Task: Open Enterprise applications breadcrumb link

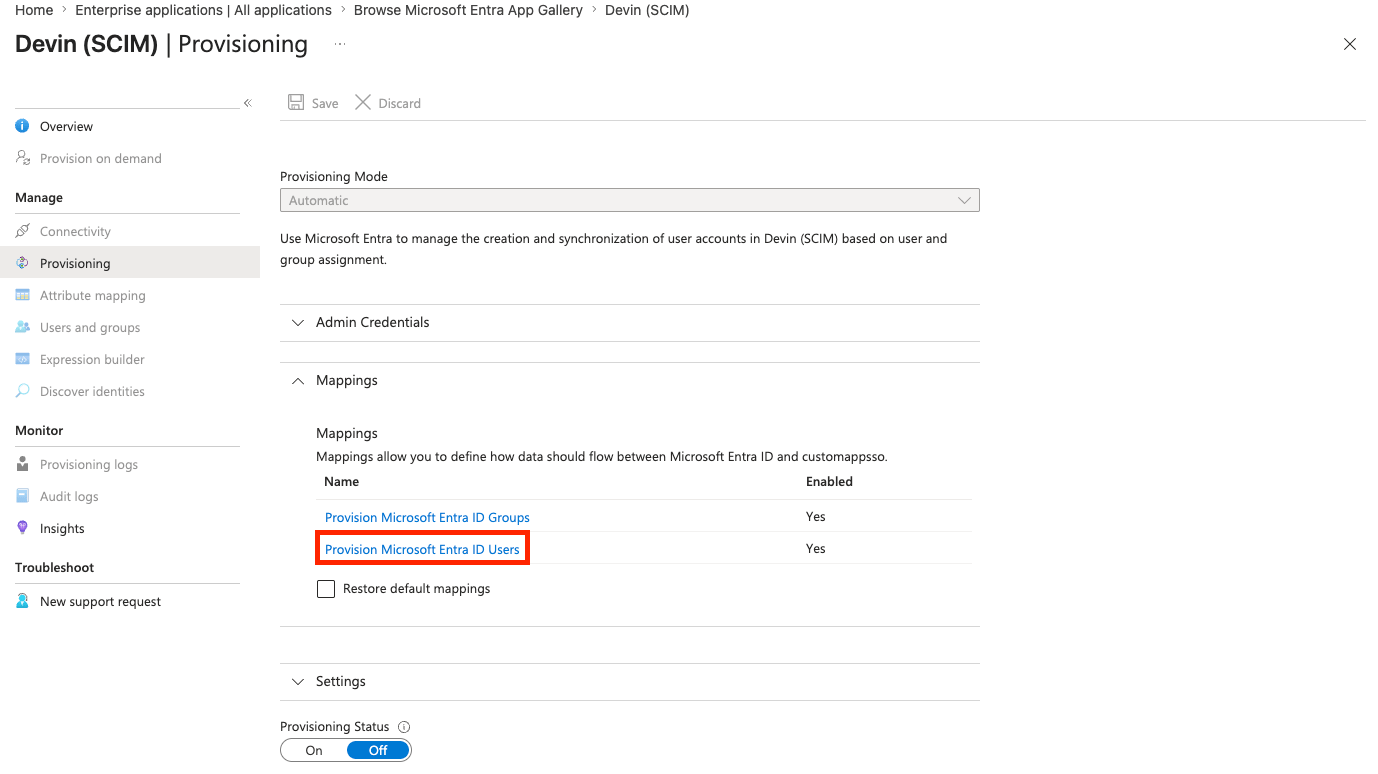Action: [x=203, y=10]
